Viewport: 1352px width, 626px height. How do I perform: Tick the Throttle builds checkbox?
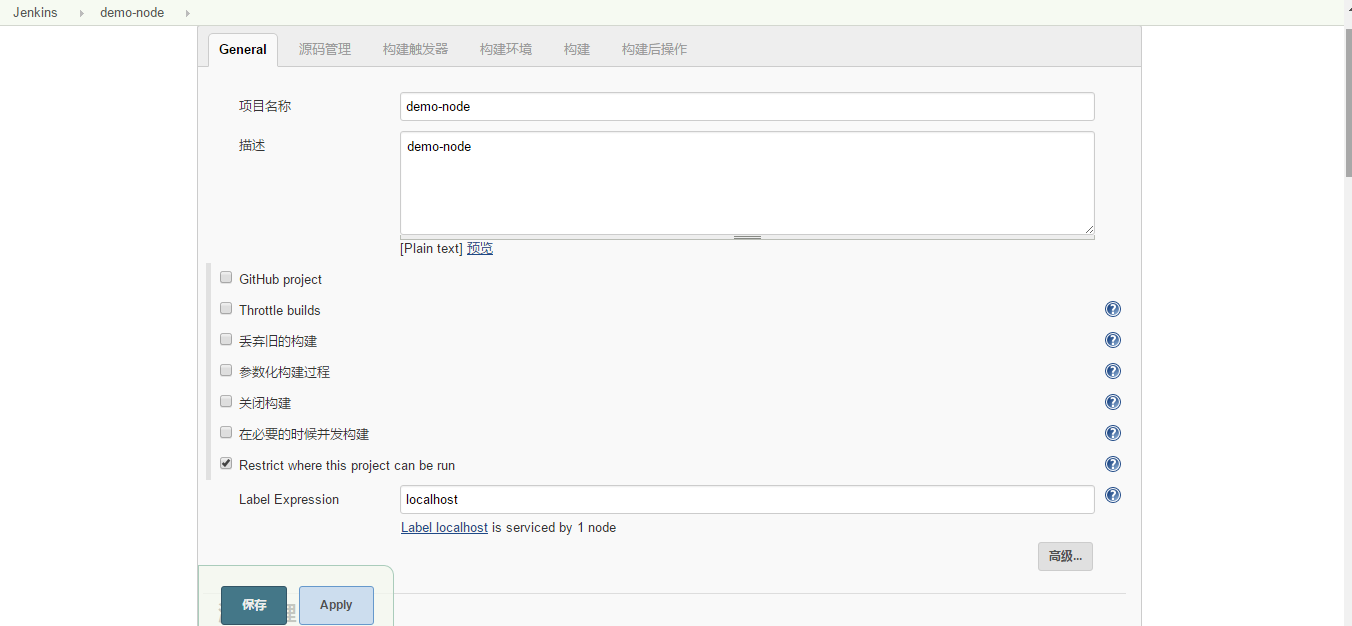point(226,309)
